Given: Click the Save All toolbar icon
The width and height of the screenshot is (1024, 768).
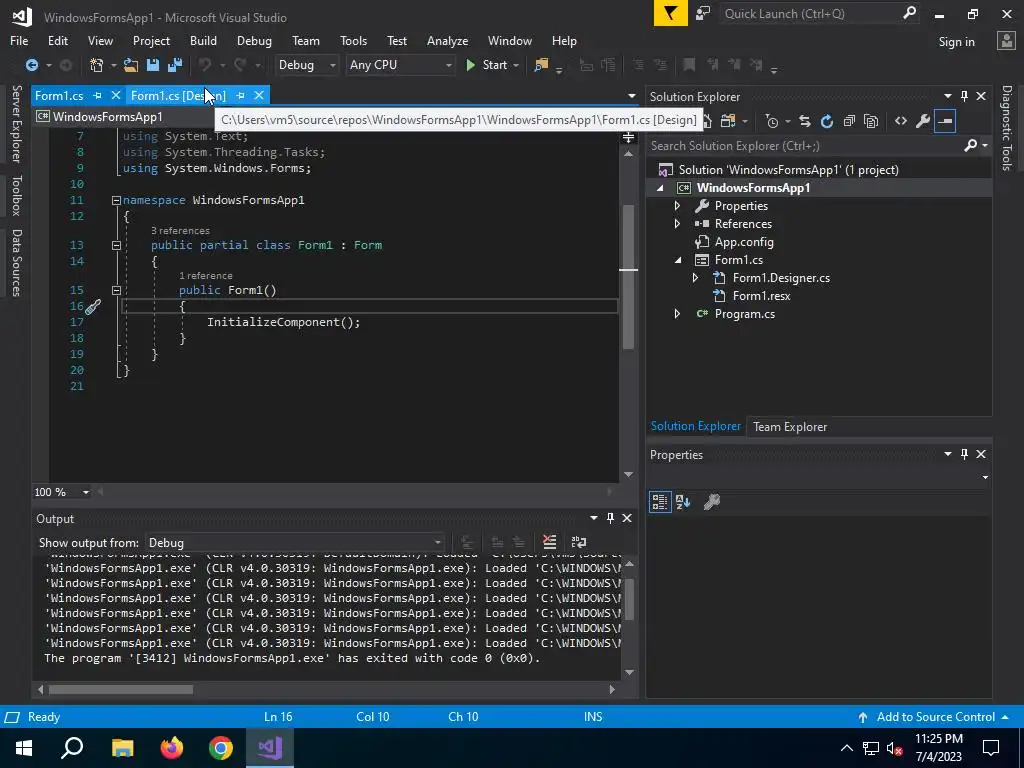Looking at the screenshot, I should [175, 65].
